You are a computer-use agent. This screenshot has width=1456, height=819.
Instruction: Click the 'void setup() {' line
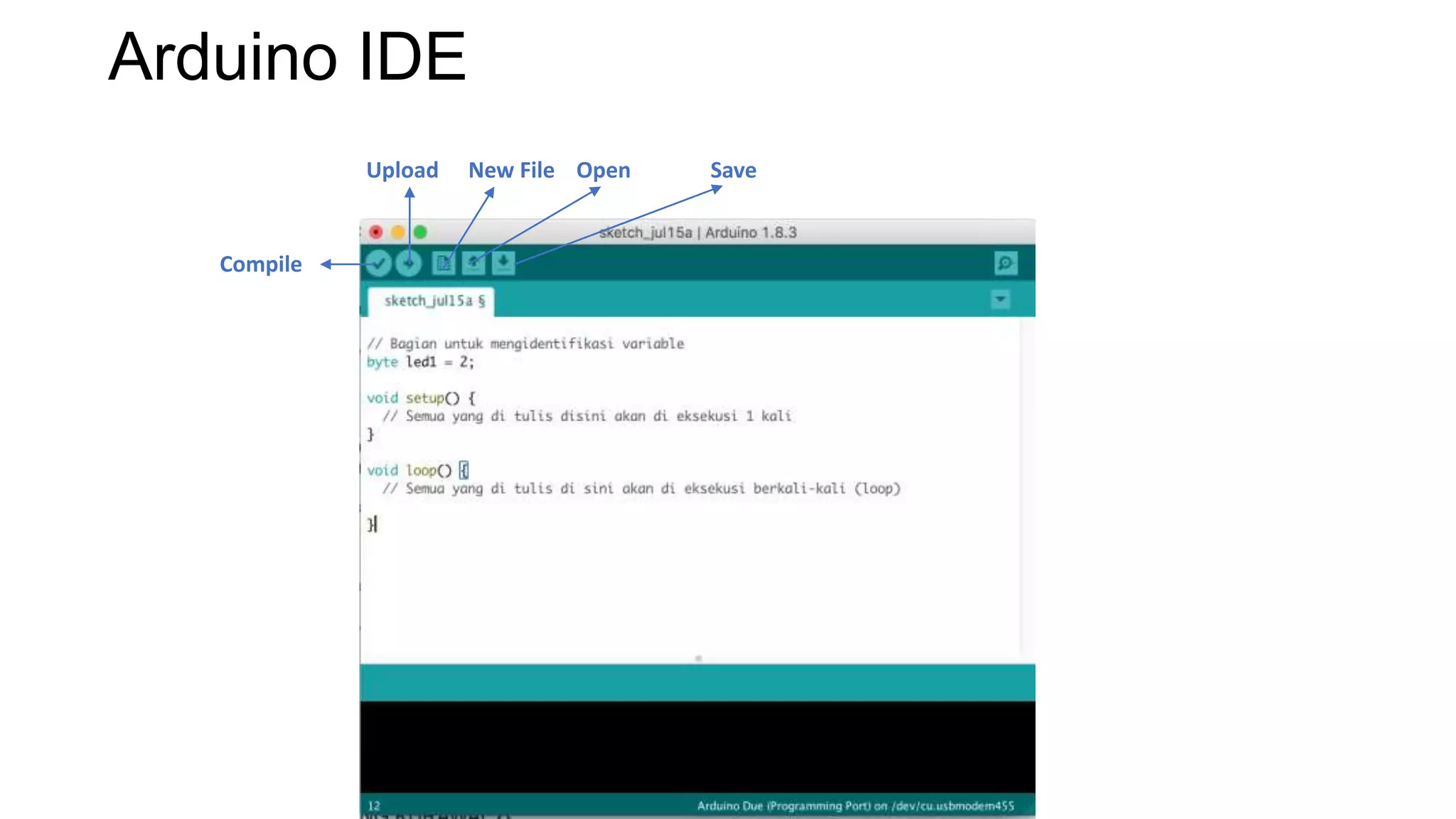pos(421,398)
